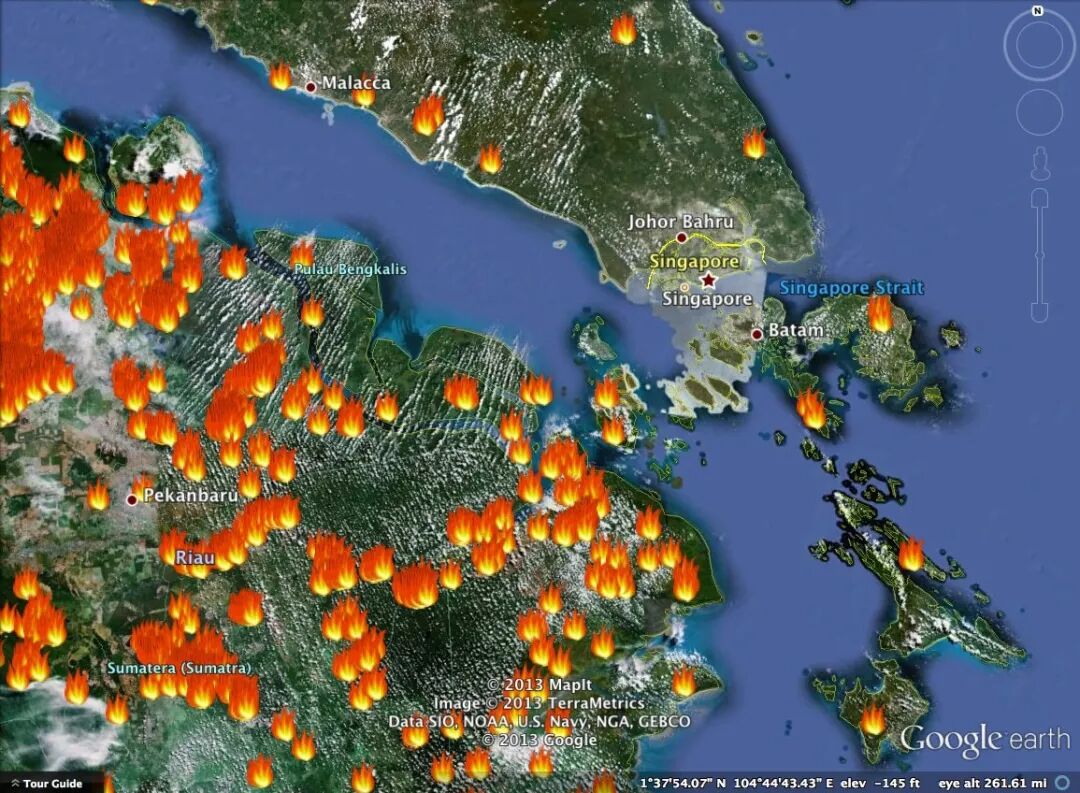Zoom in using the top of the zoom slider
The image size is (1080, 793).
point(1039,198)
